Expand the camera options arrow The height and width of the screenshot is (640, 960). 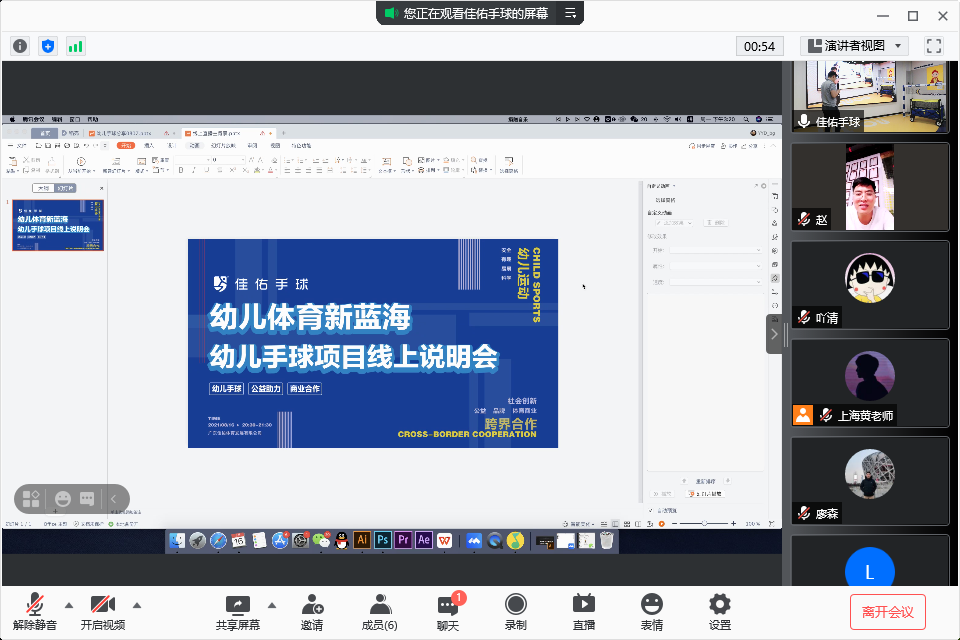click(x=137, y=606)
